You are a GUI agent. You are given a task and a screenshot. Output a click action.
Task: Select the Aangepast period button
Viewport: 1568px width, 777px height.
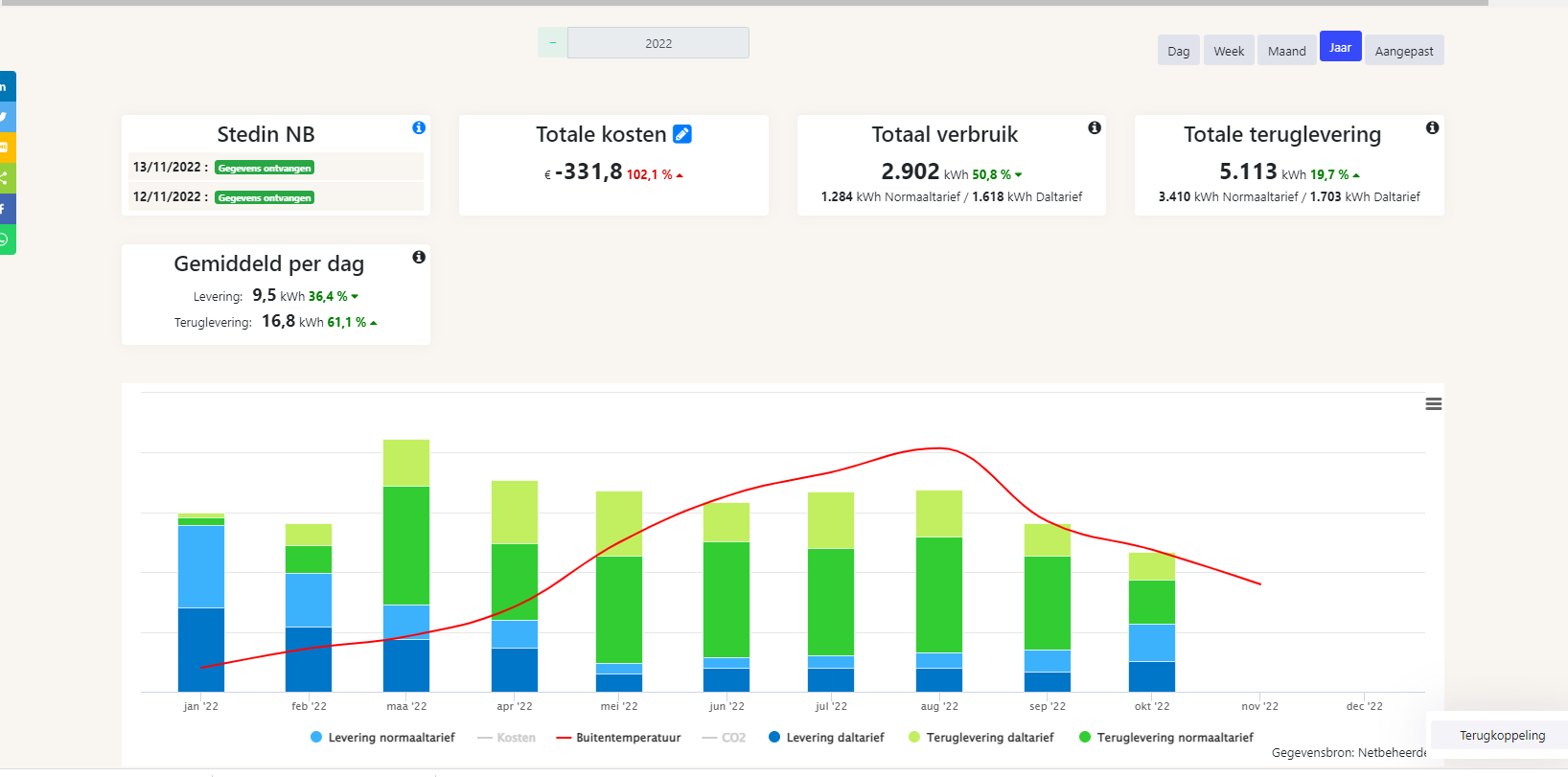point(1403,51)
